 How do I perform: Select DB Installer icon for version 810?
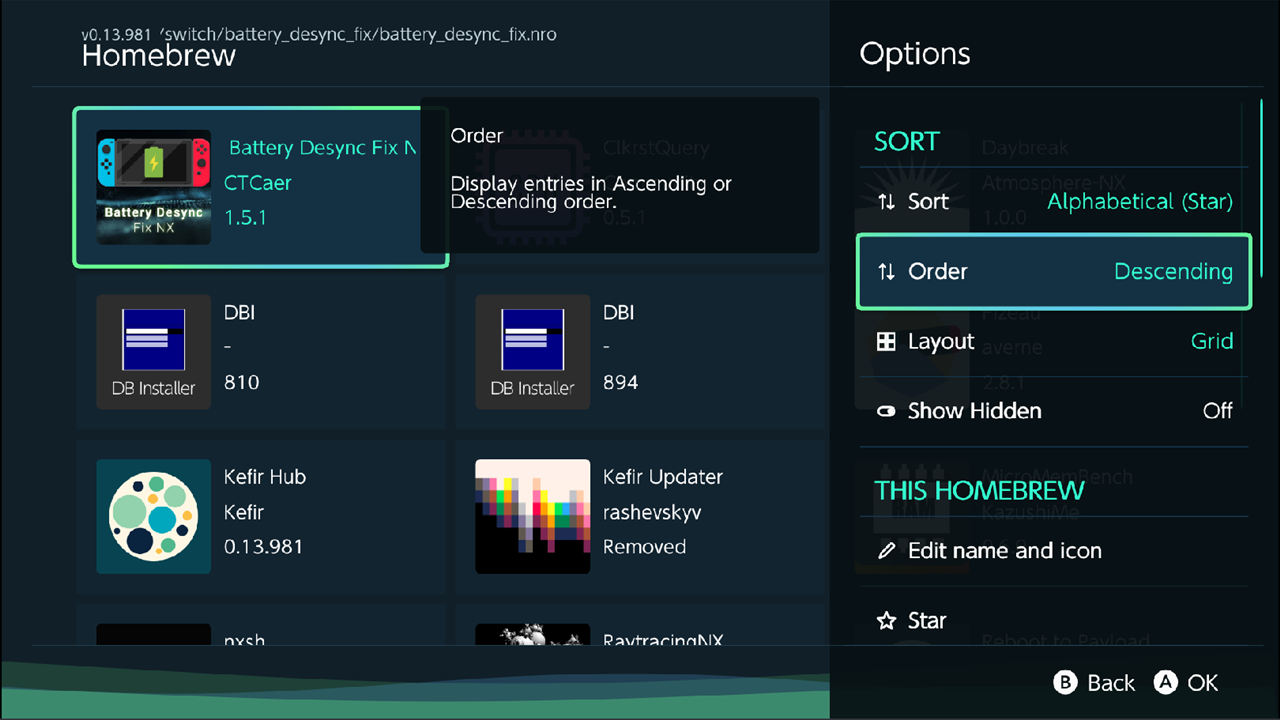click(x=154, y=352)
